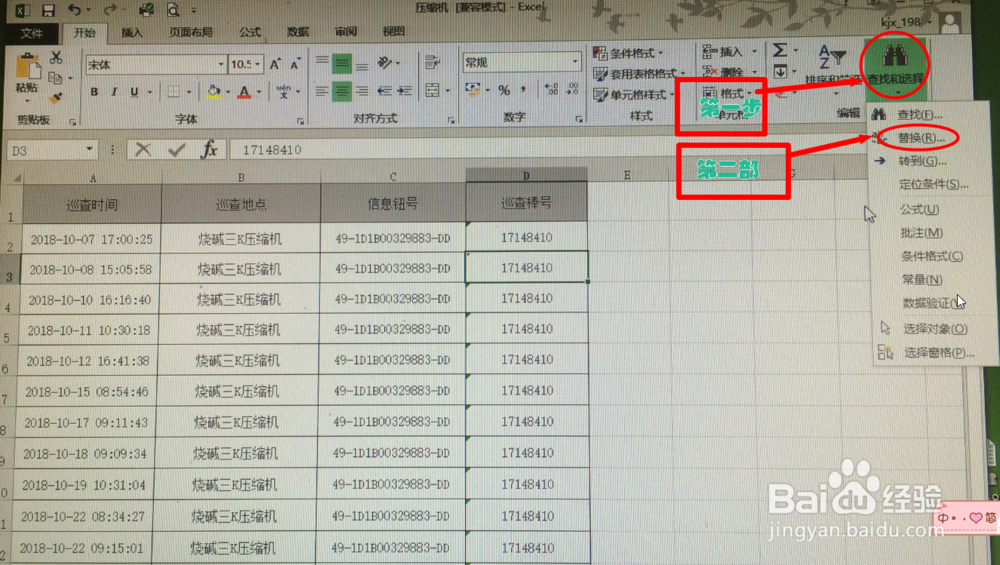Switch to 页面布局 ribbon tab

tap(191, 32)
